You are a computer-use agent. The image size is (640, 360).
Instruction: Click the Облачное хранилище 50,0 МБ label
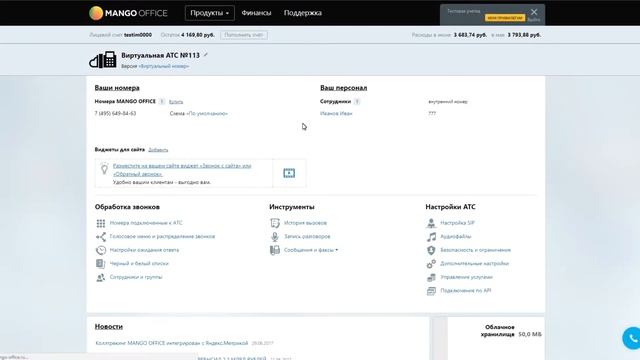tap(511, 331)
